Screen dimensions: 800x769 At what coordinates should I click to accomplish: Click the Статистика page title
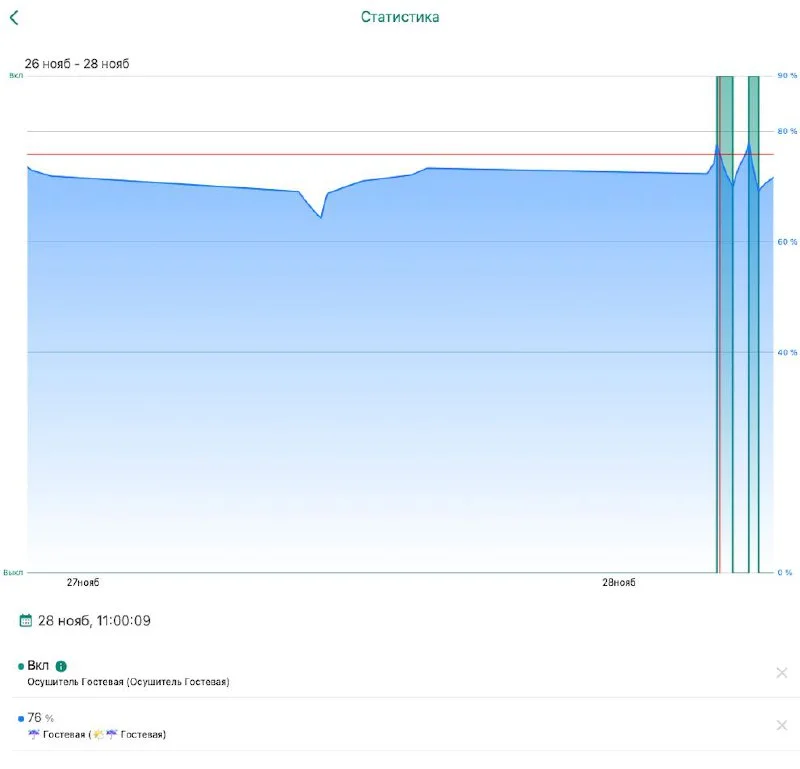click(x=400, y=17)
